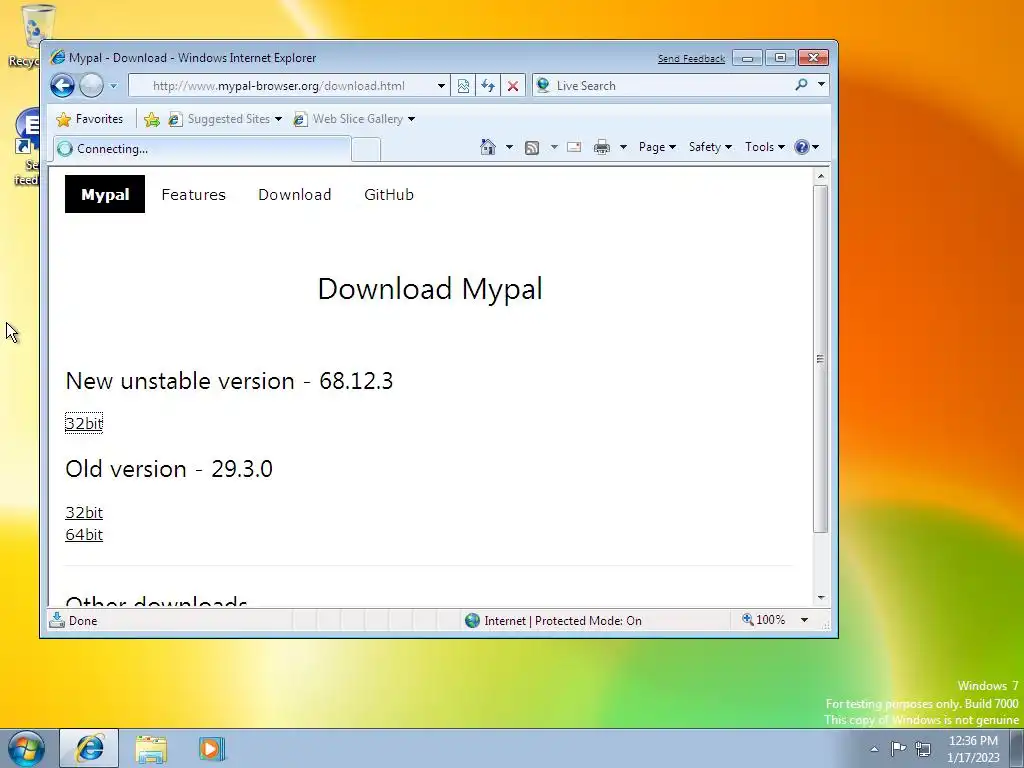Click the network tray icon

pyautogui.click(x=923, y=749)
